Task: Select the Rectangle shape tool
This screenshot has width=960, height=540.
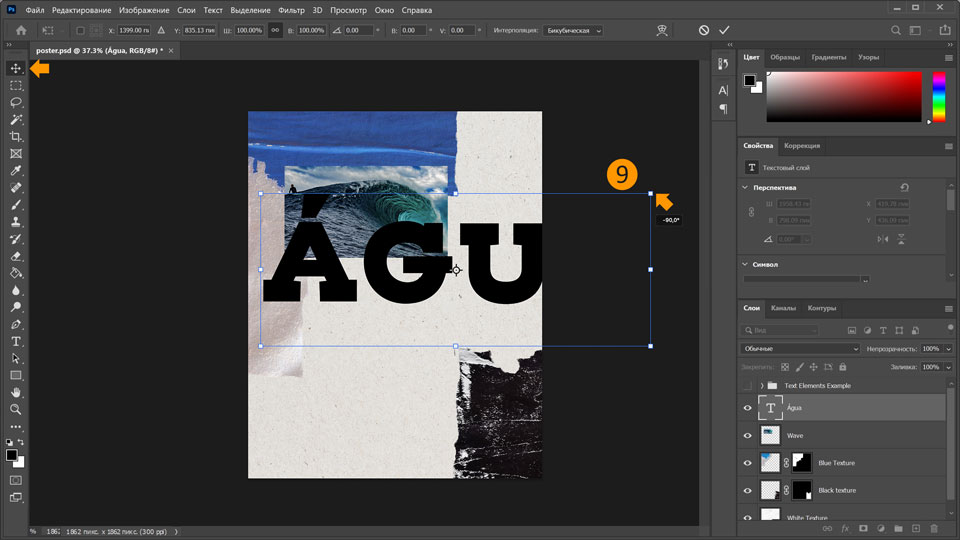Action: [x=16, y=375]
